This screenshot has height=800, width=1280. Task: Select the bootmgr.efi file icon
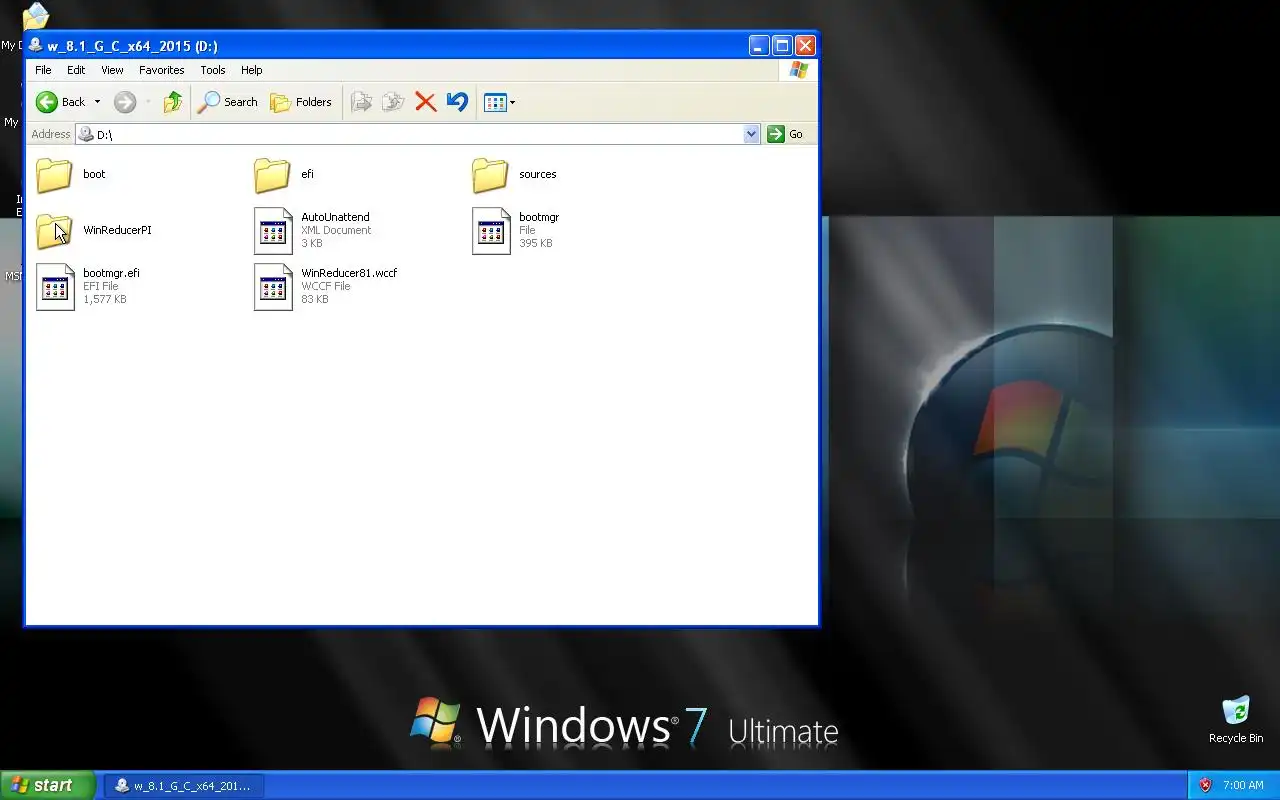[x=55, y=287]
